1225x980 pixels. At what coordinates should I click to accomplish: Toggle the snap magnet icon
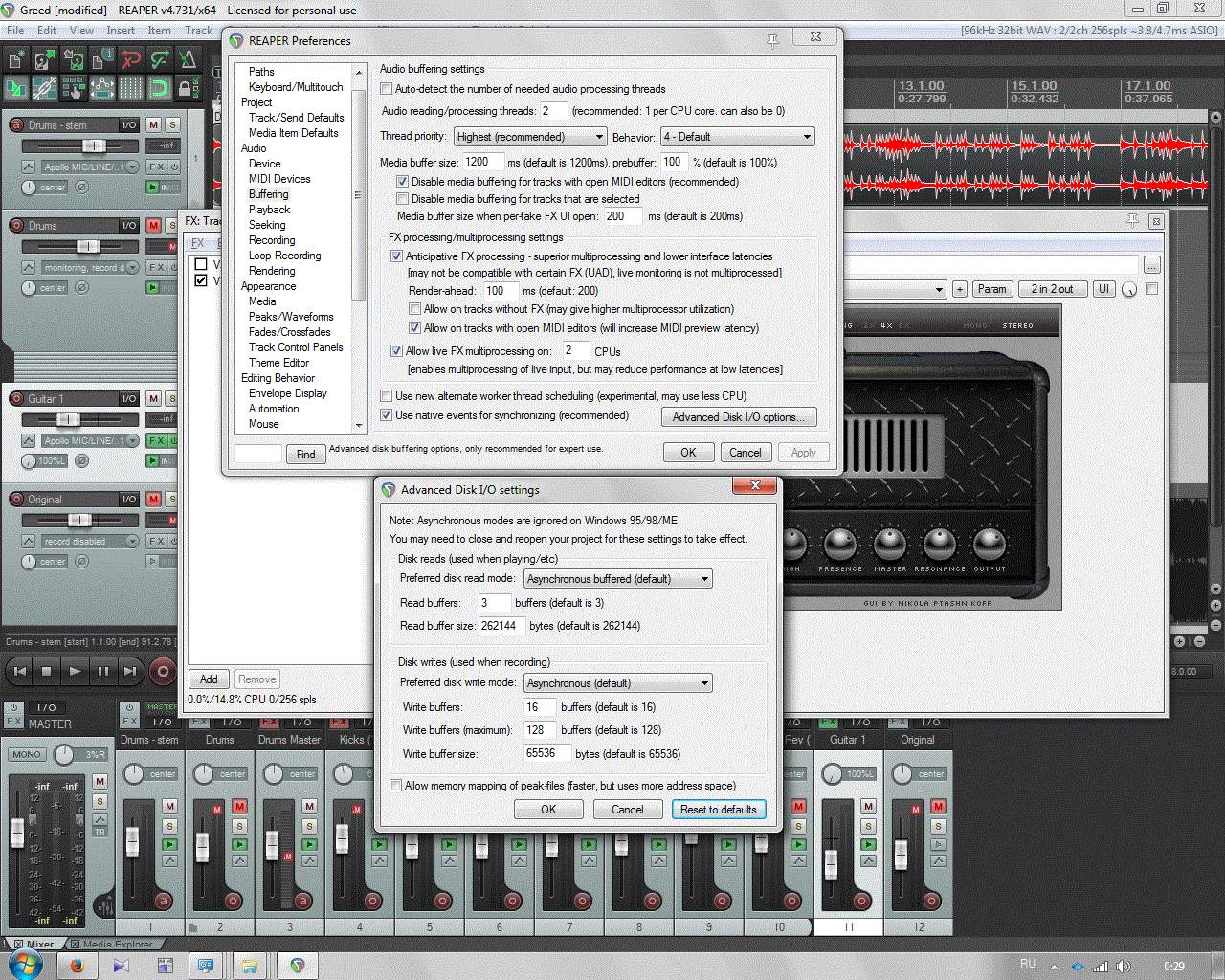click(x=159, y=89)
